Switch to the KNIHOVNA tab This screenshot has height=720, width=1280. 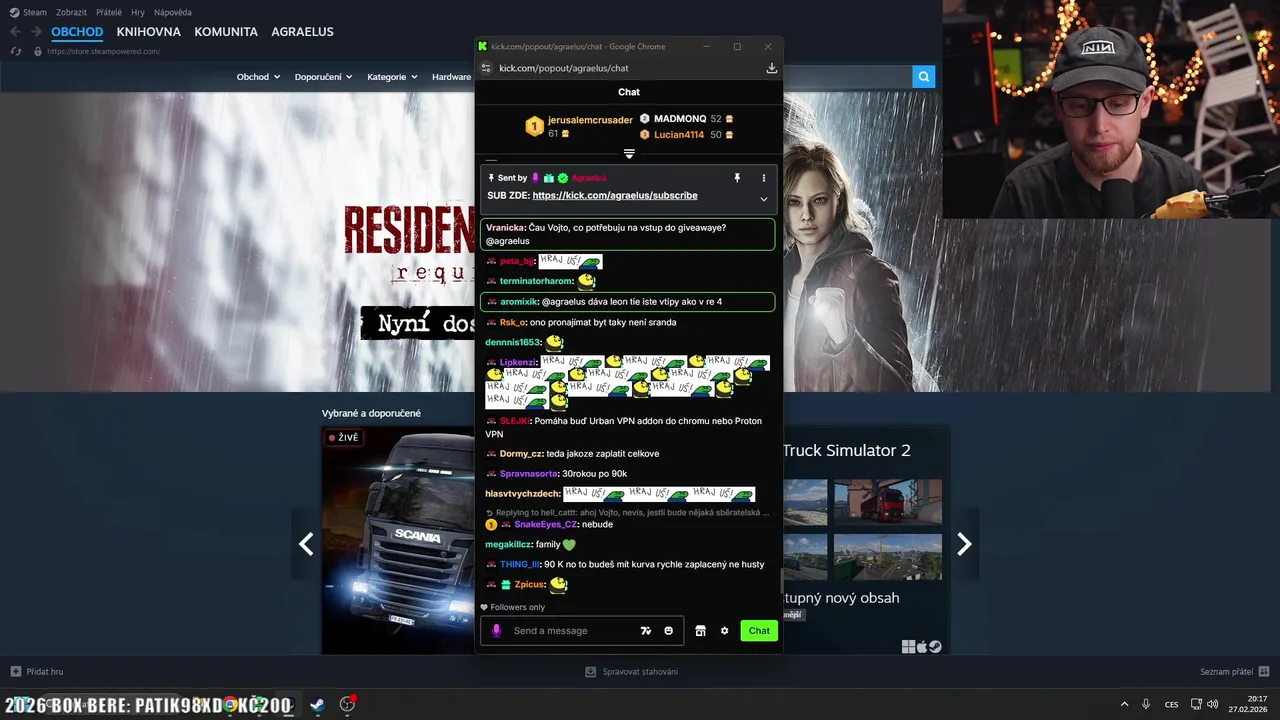pyautogui.click(x=149, y=32)
